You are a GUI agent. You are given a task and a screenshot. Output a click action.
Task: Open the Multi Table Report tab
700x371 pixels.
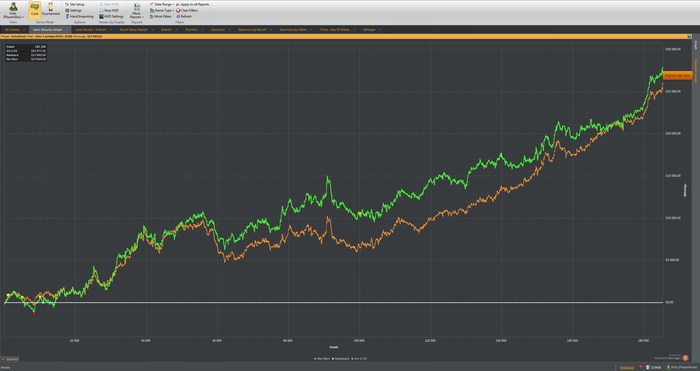point(133,29)
